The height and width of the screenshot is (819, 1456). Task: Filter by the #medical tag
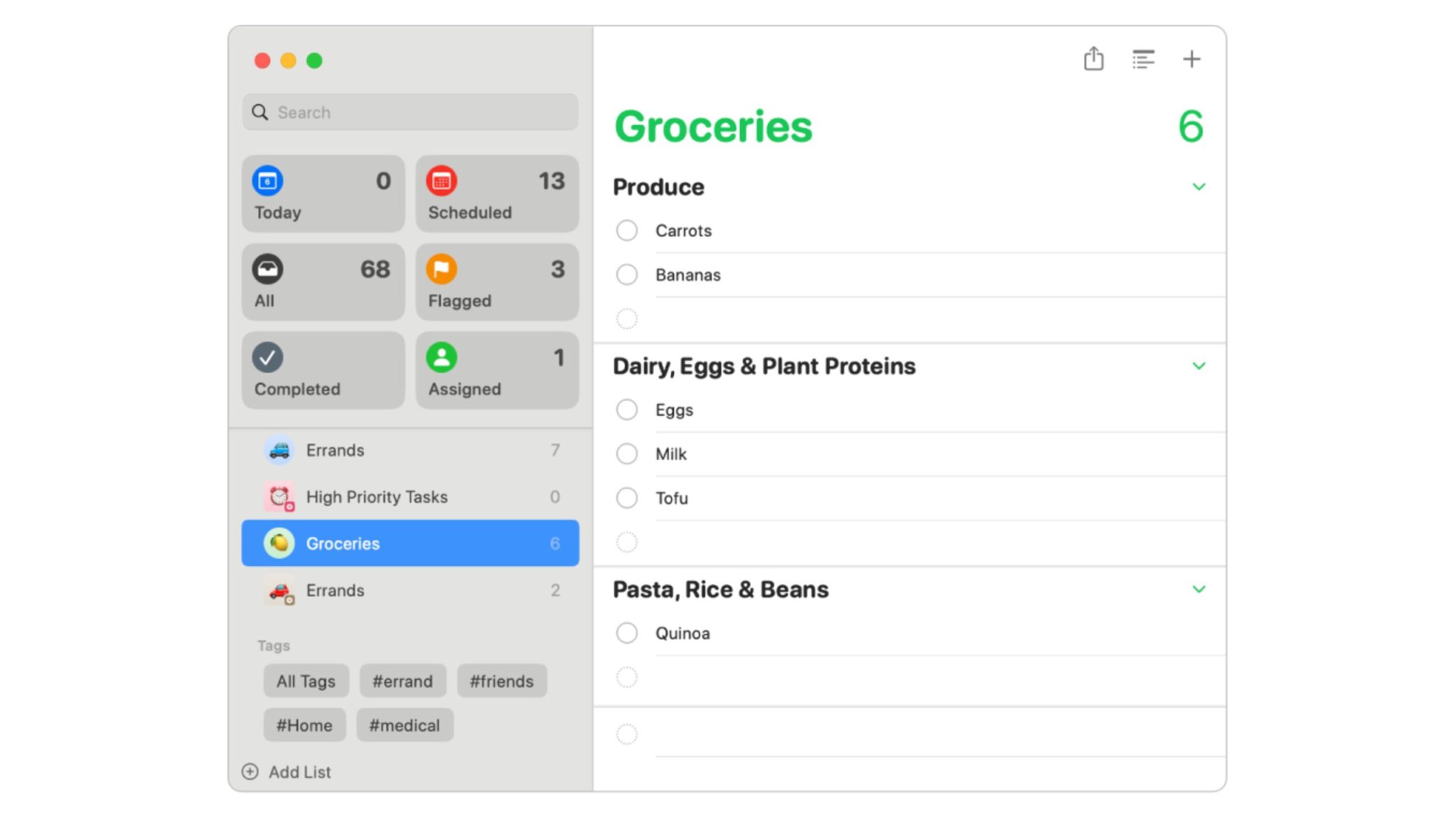pos(405,725)
